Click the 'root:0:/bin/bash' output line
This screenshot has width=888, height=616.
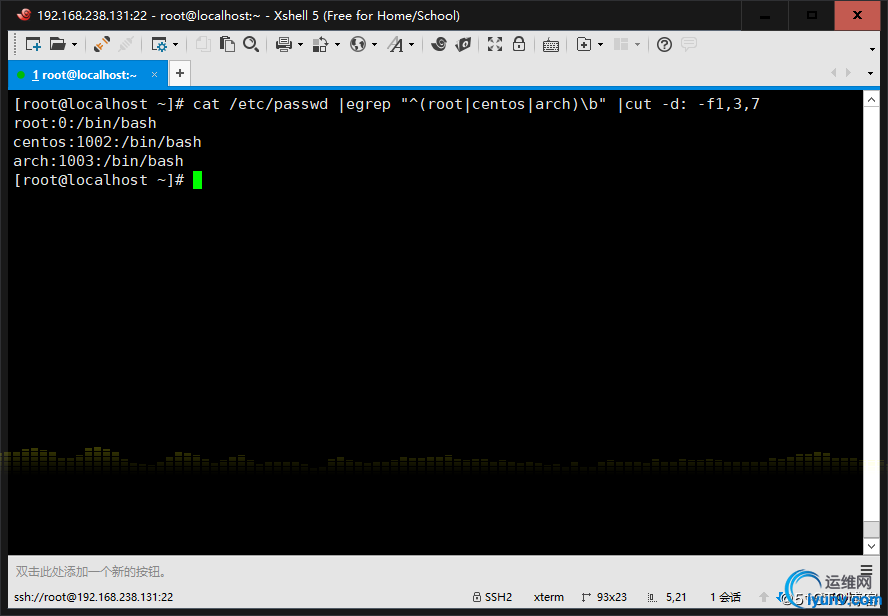coord(85,123)
